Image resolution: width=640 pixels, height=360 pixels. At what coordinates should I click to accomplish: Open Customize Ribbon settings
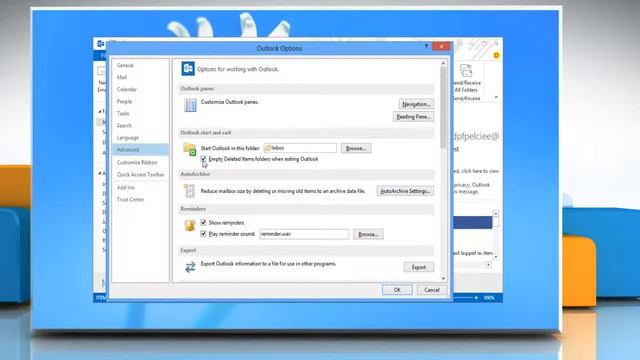137,162
